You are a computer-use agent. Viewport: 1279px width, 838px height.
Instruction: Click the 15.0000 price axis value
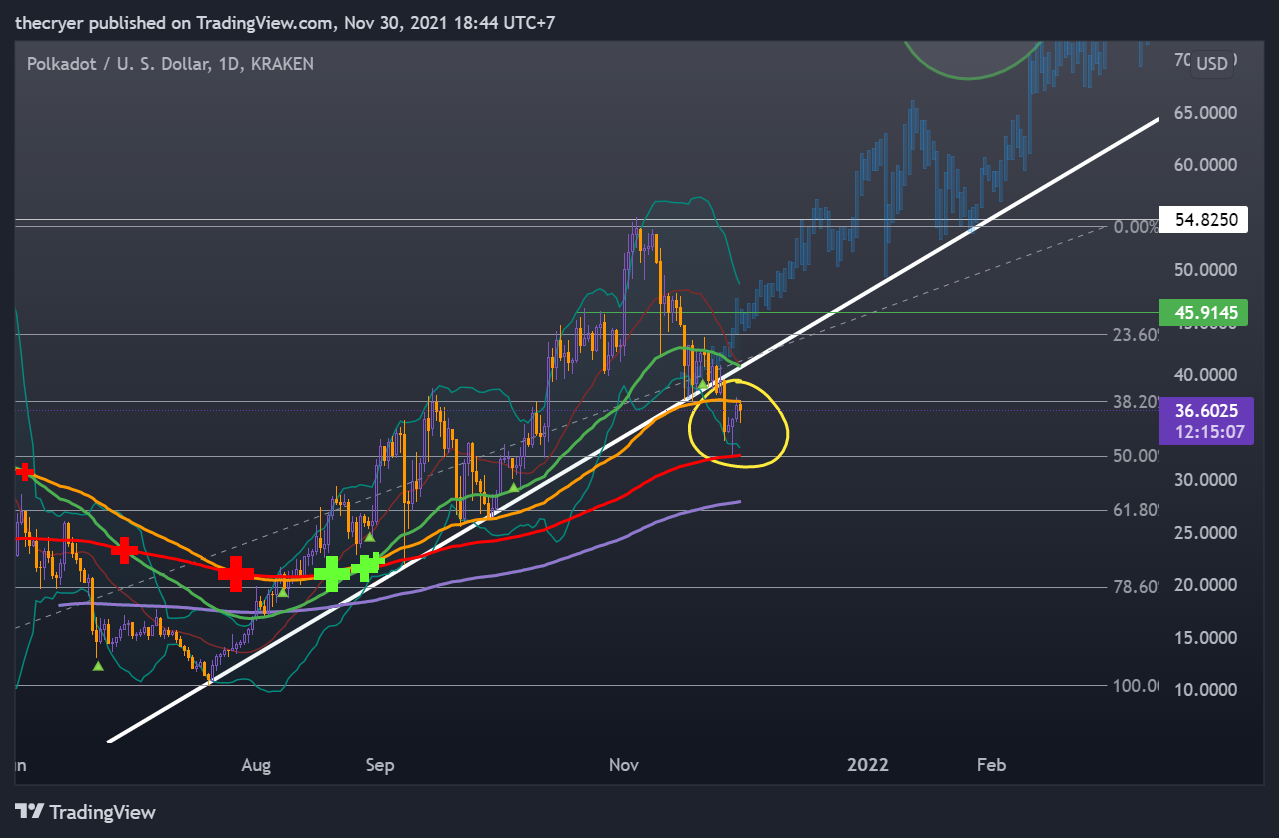pos(1206,638)
